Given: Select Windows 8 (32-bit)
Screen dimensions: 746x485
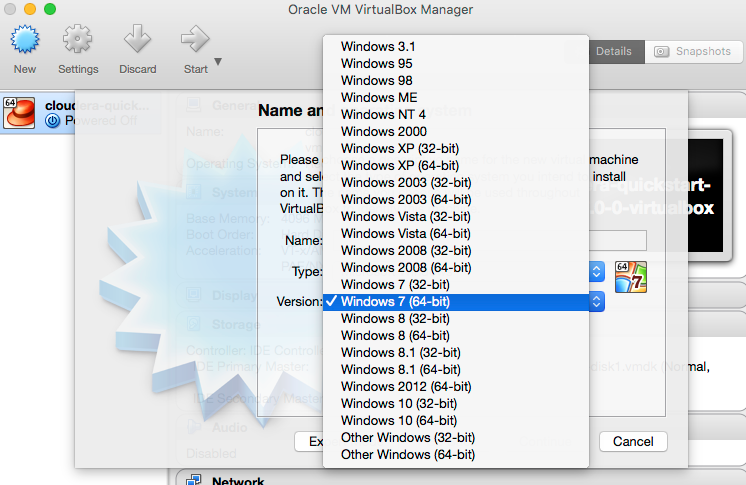Looking at the screenshot, I should [456, 318].
